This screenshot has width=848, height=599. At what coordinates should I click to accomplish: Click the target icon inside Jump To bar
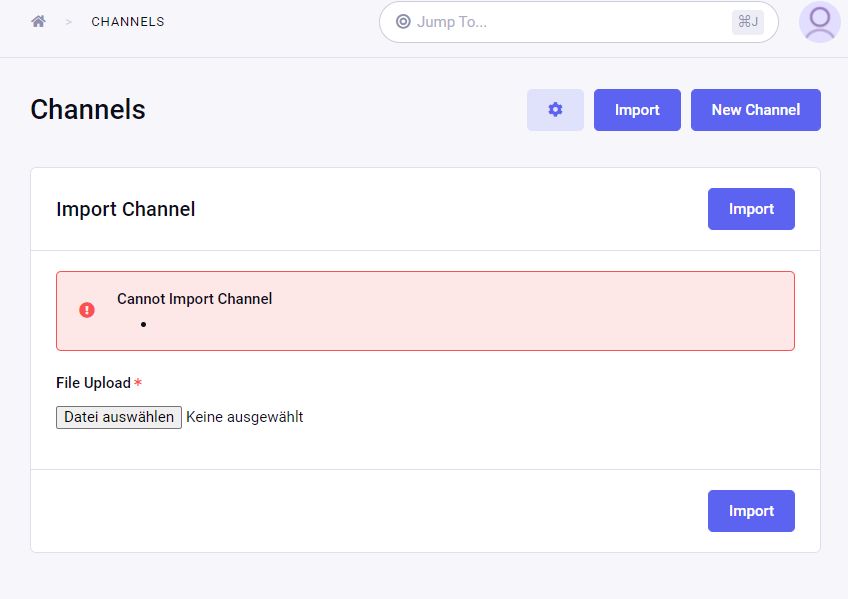[403, 21]
